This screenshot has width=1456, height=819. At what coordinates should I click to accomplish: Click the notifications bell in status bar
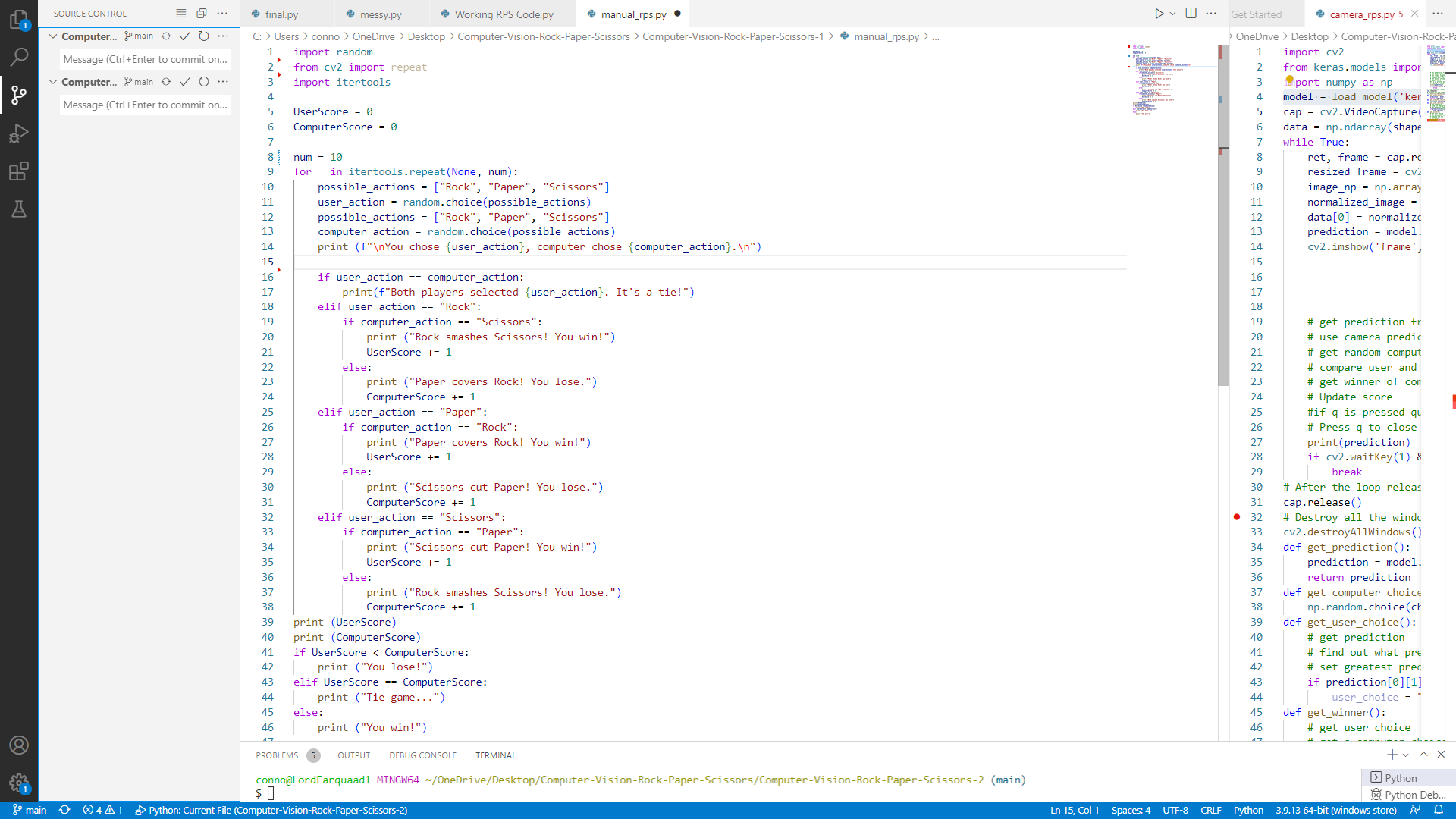[x=1439, y=810]
